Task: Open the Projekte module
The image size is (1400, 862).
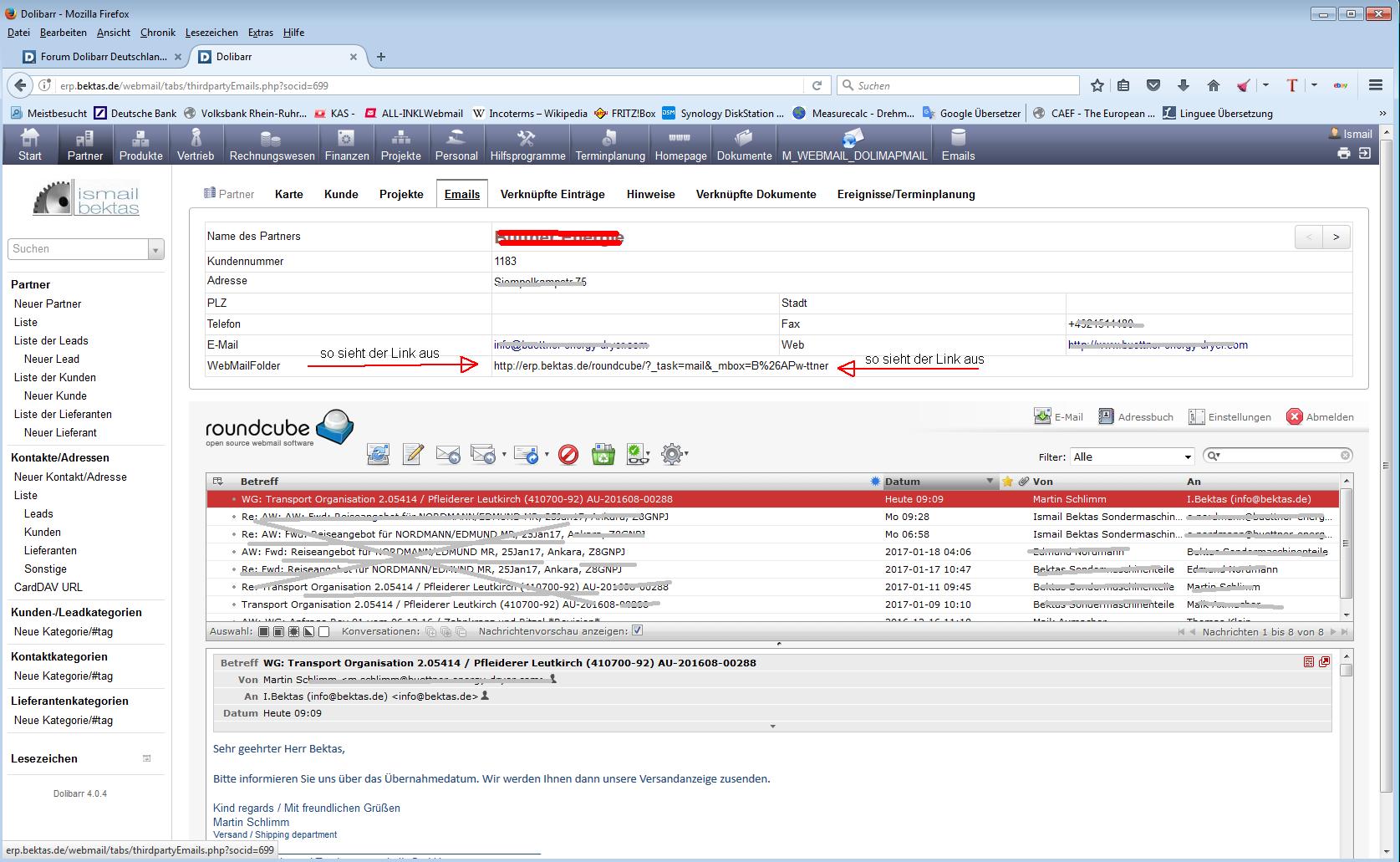Action: [400, 144]
